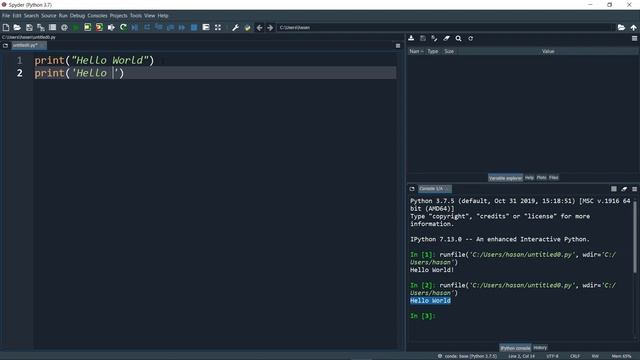Click the @ symbol finder icon
640x360 pixels.
[x=64, y=27]
